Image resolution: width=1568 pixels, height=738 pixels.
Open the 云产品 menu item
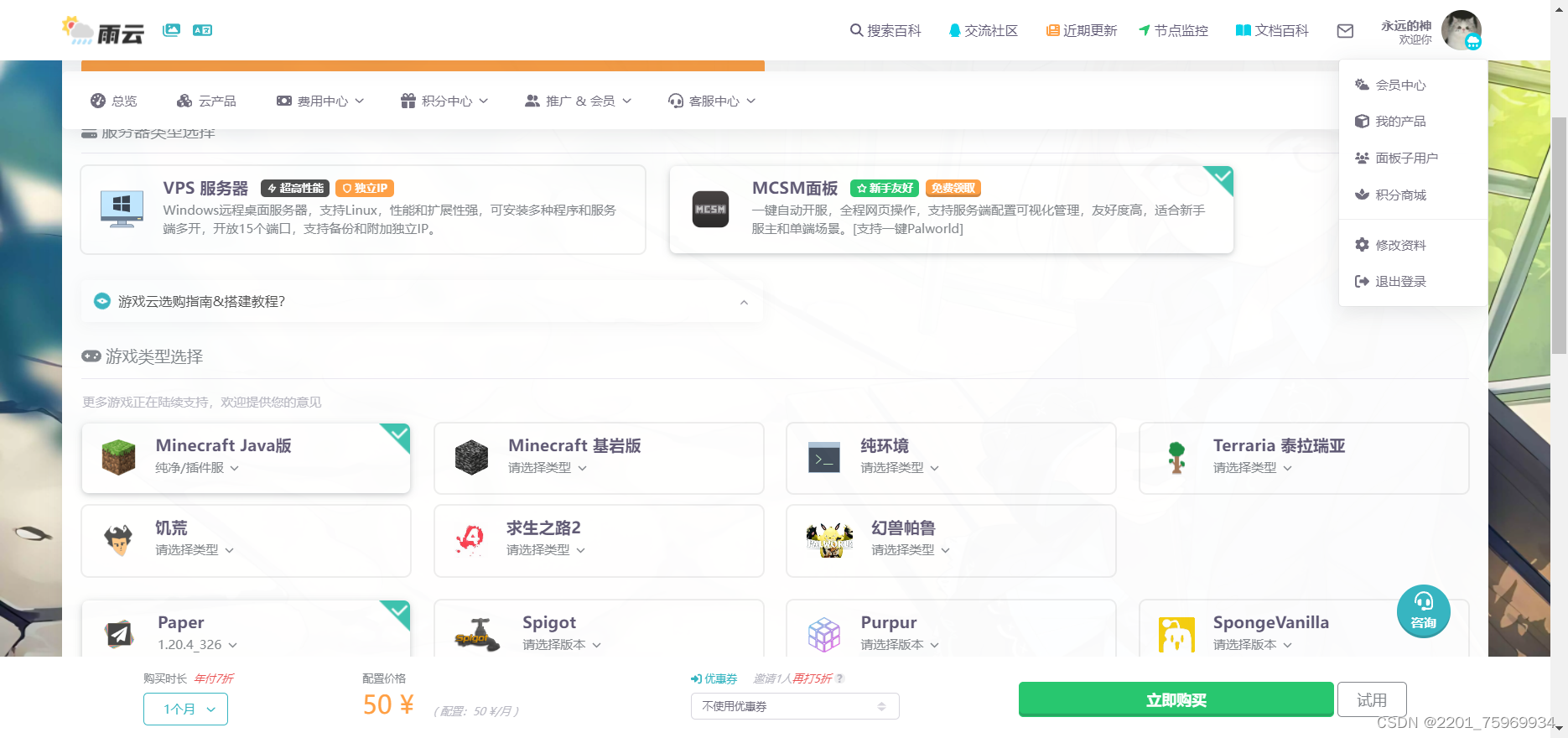point(206,101)
